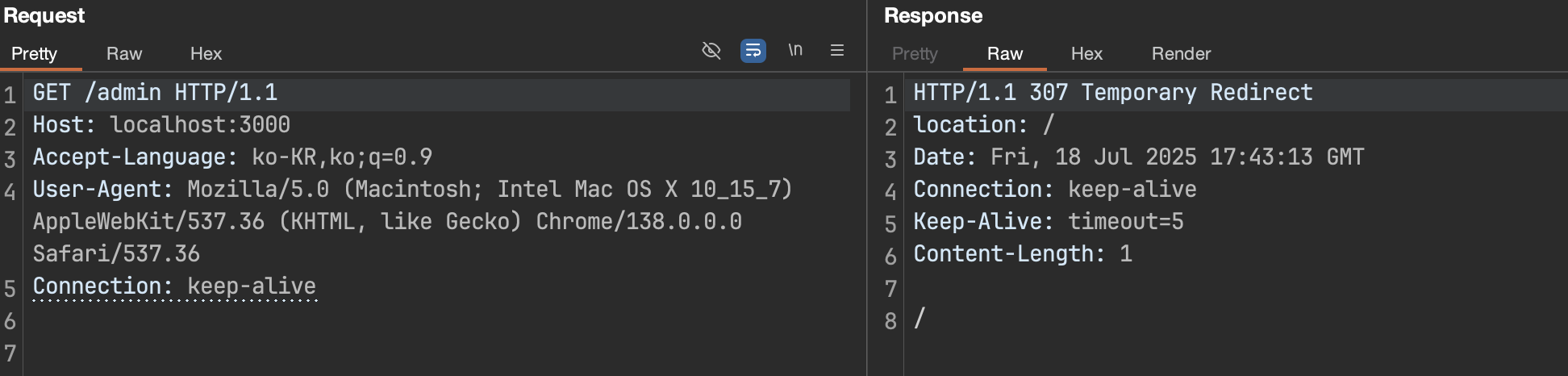The height and width of the screenshot is (376, 1568).
Task: Click the Accept-Language header line
Action: click(x=232, y=157)
